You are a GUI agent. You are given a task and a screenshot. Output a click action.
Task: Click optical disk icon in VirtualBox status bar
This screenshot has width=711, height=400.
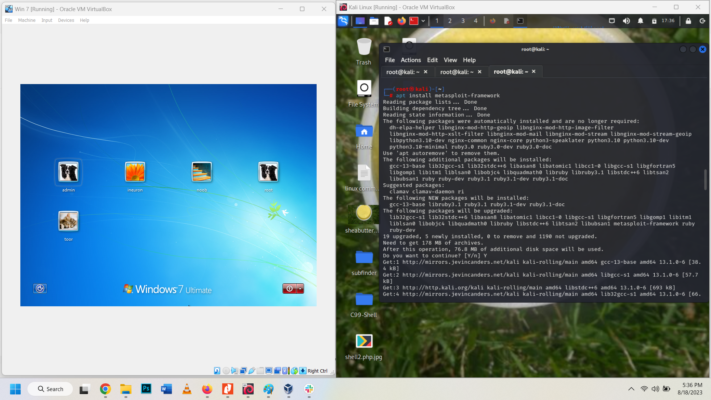coord(226,371)
